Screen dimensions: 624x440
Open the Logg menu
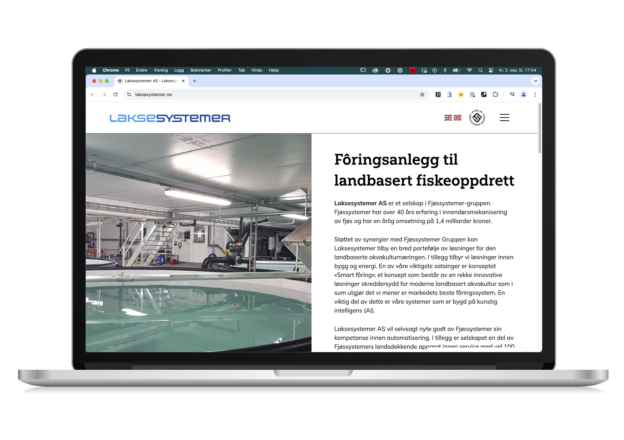point(179,70)
